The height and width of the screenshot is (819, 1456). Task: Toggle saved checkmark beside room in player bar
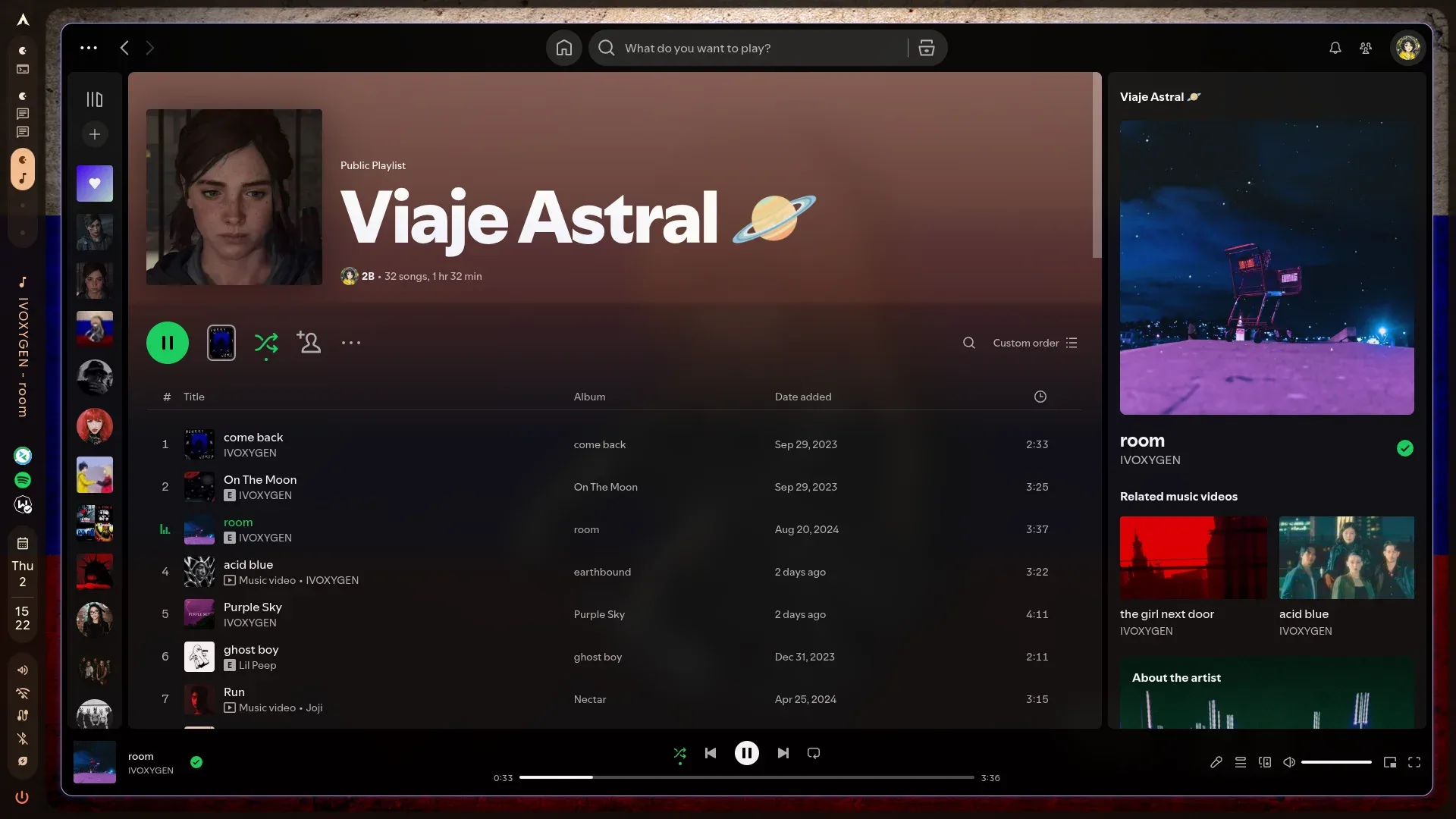point(196,762)
